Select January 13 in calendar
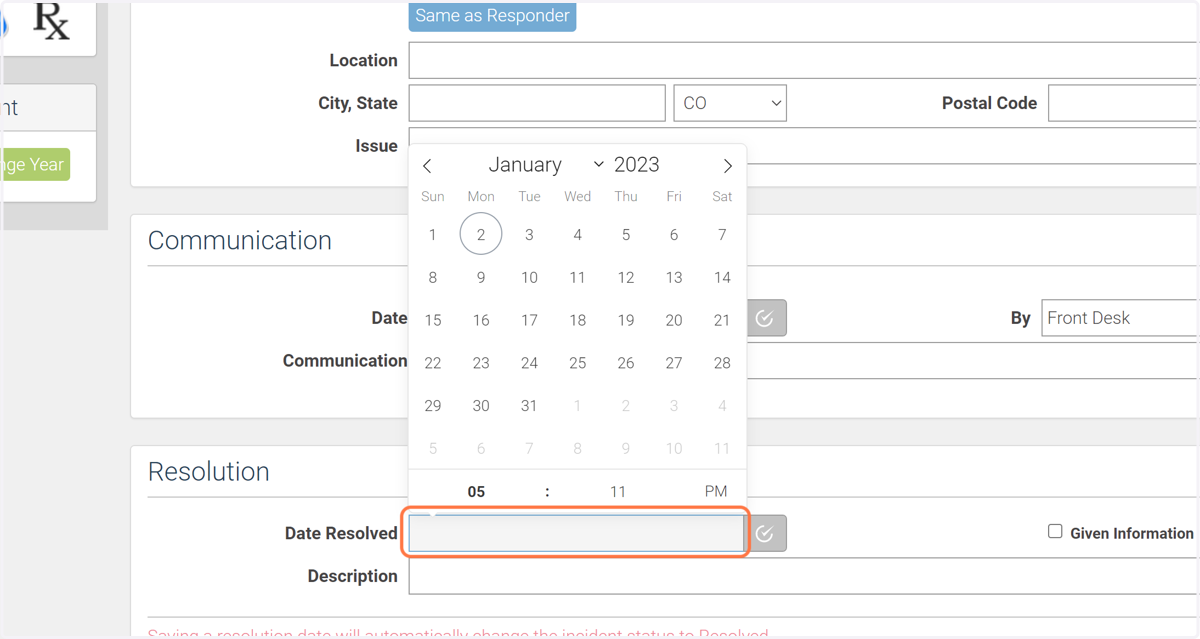 tap(674, 278)
